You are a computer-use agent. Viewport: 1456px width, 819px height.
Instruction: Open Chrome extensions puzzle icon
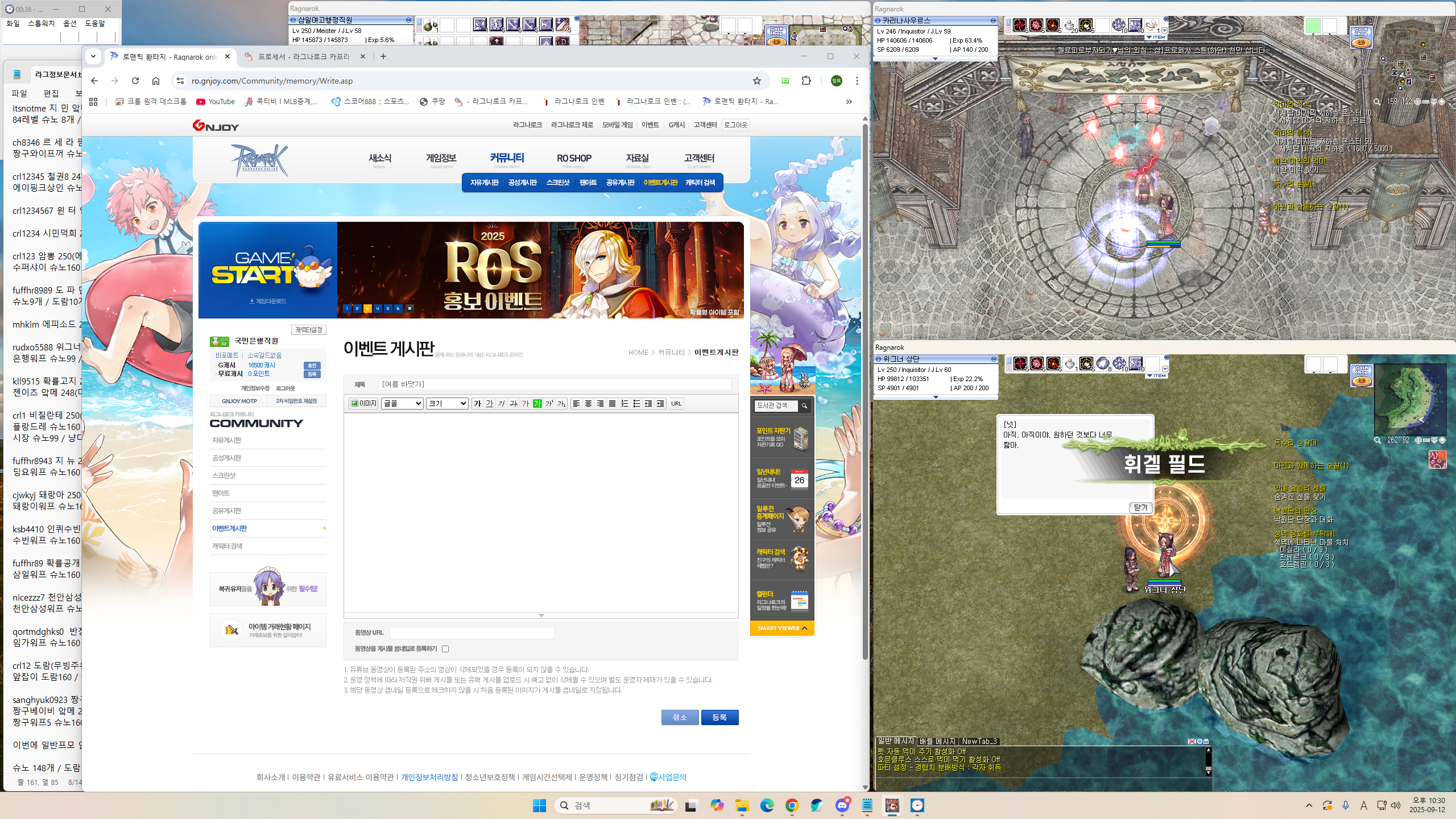pyautogui.click(x=806, y=81)
